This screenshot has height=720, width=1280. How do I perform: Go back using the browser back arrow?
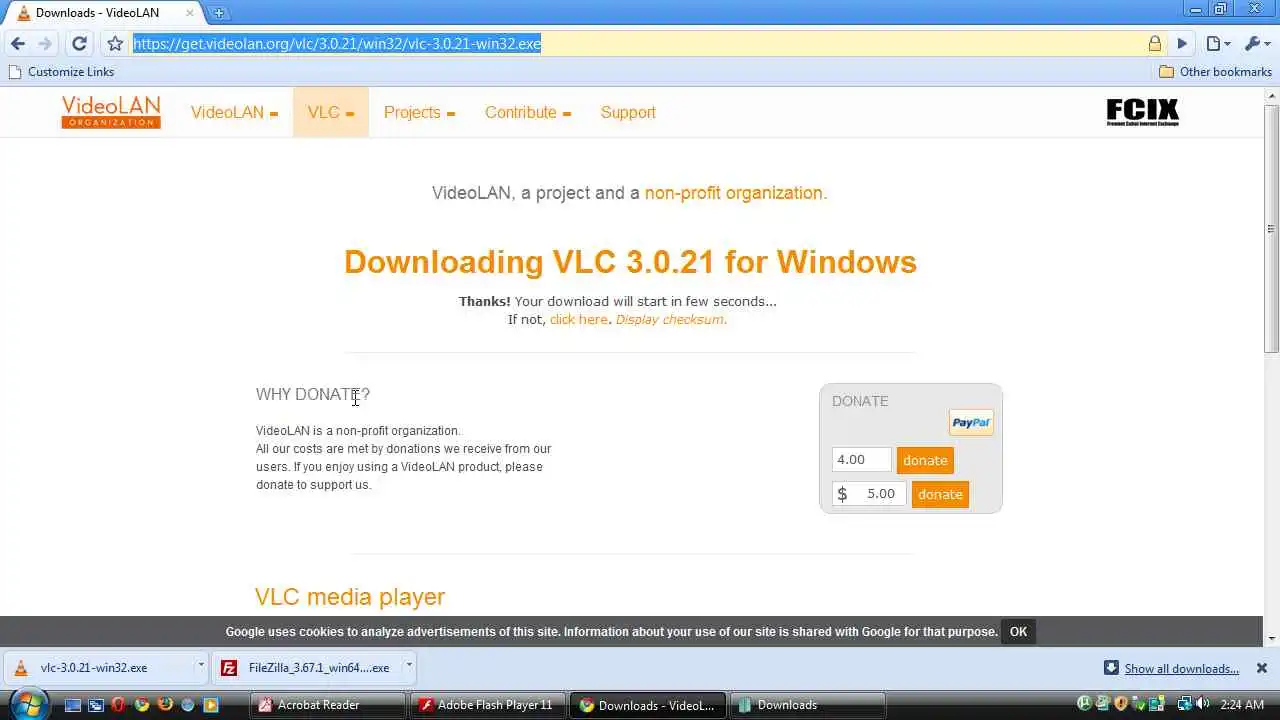coord(17,44)
